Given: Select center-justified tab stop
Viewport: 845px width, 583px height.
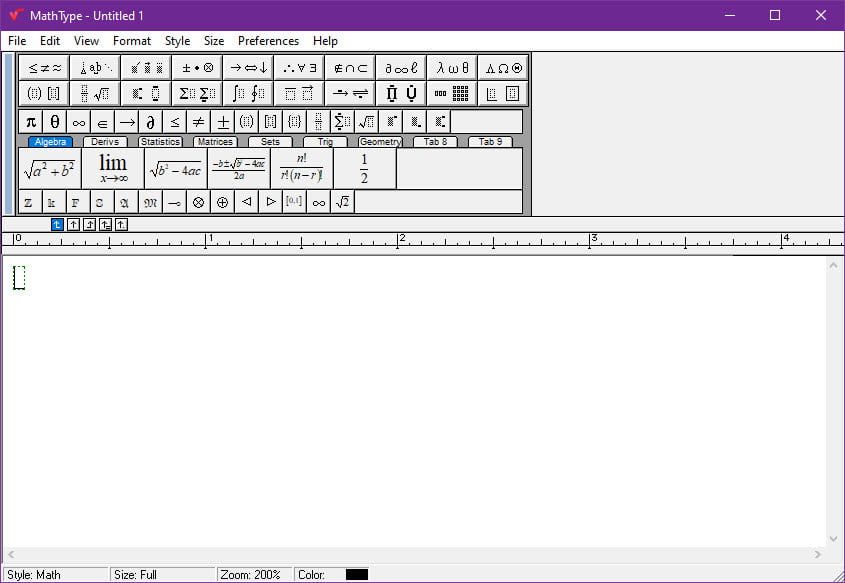Looking at the screenshot, I should (x=73, y=225).
